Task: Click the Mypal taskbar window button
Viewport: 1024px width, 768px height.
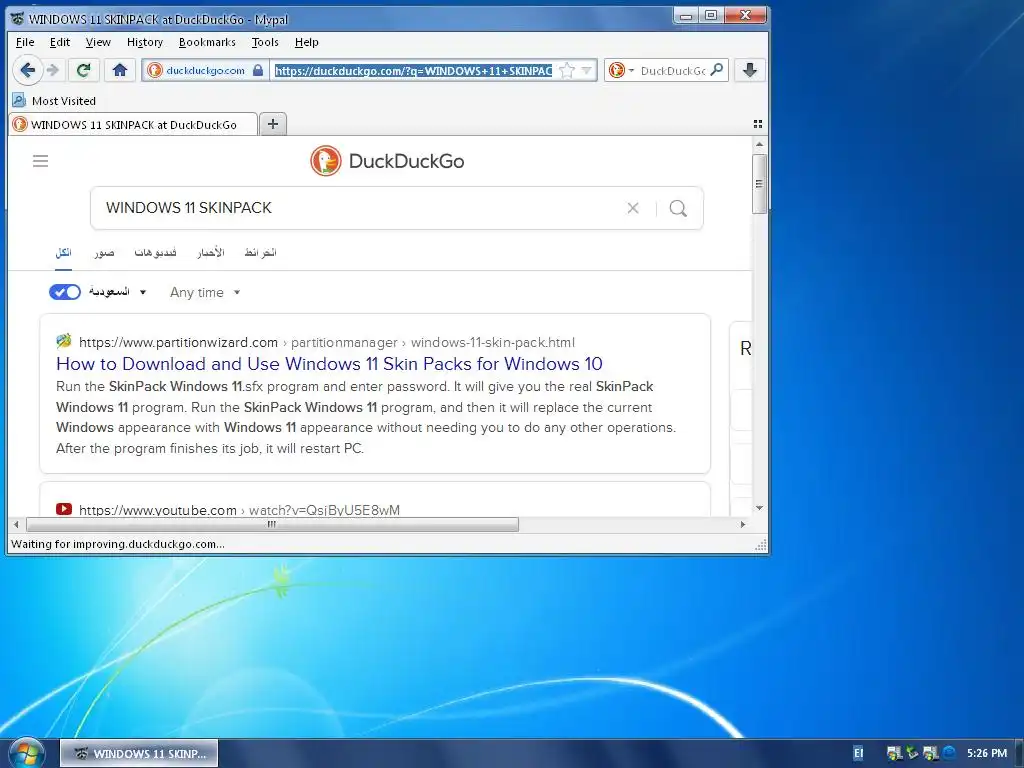Action: tap(139, 754)
